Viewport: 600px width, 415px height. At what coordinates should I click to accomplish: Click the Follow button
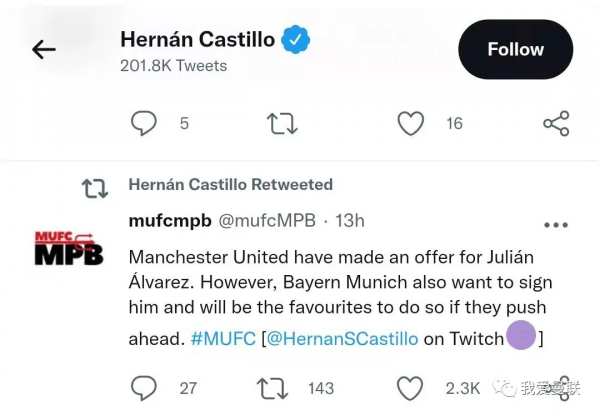(515, 49)
